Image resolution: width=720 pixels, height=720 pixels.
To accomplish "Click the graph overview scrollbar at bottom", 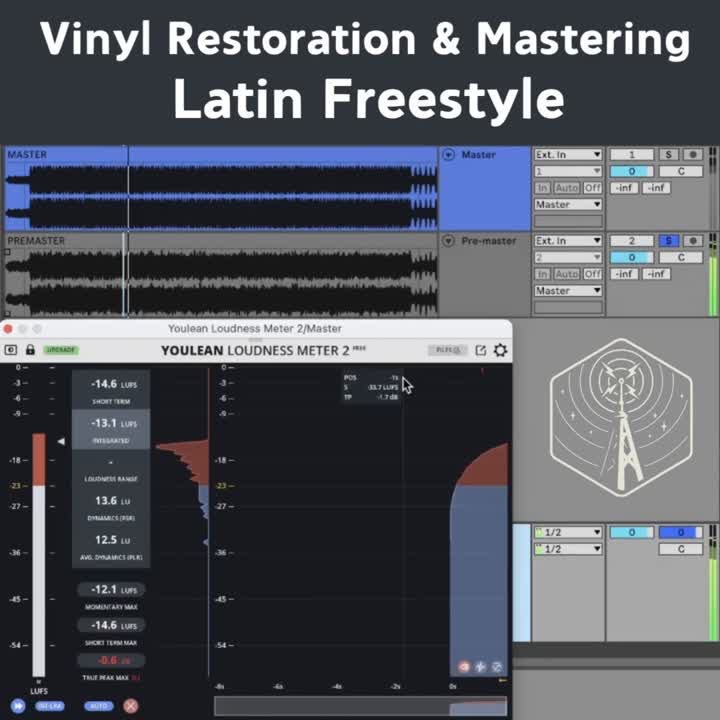I will pos(360,706).
